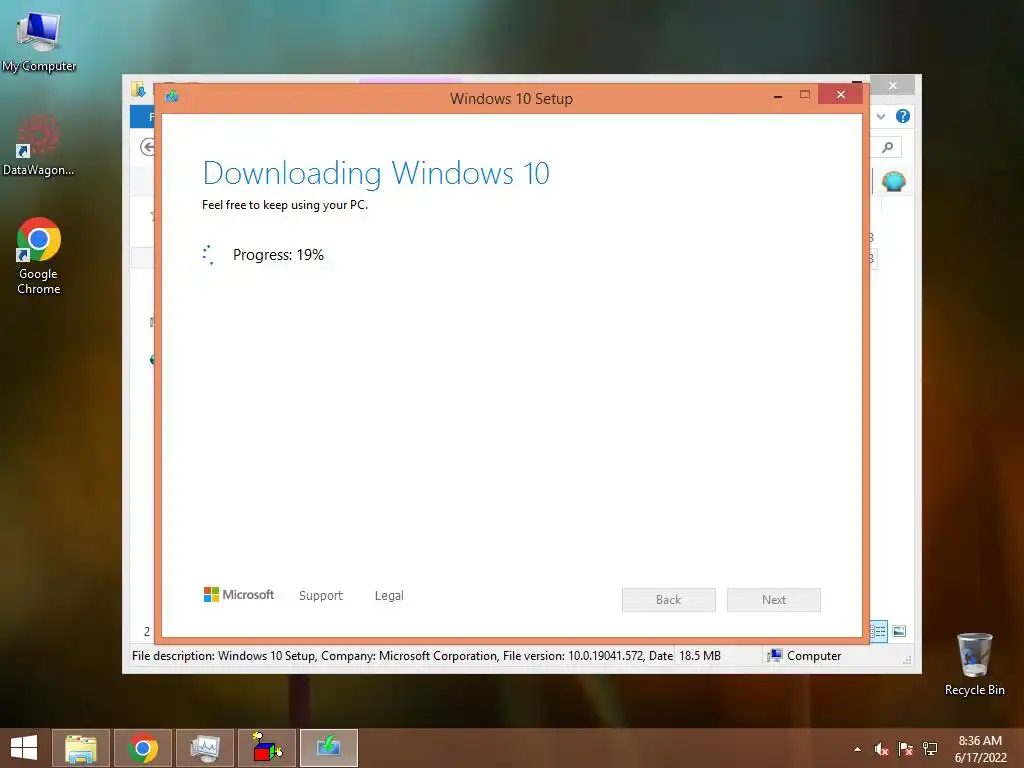Click the Microsoft logo in Setup

point(239,595)
